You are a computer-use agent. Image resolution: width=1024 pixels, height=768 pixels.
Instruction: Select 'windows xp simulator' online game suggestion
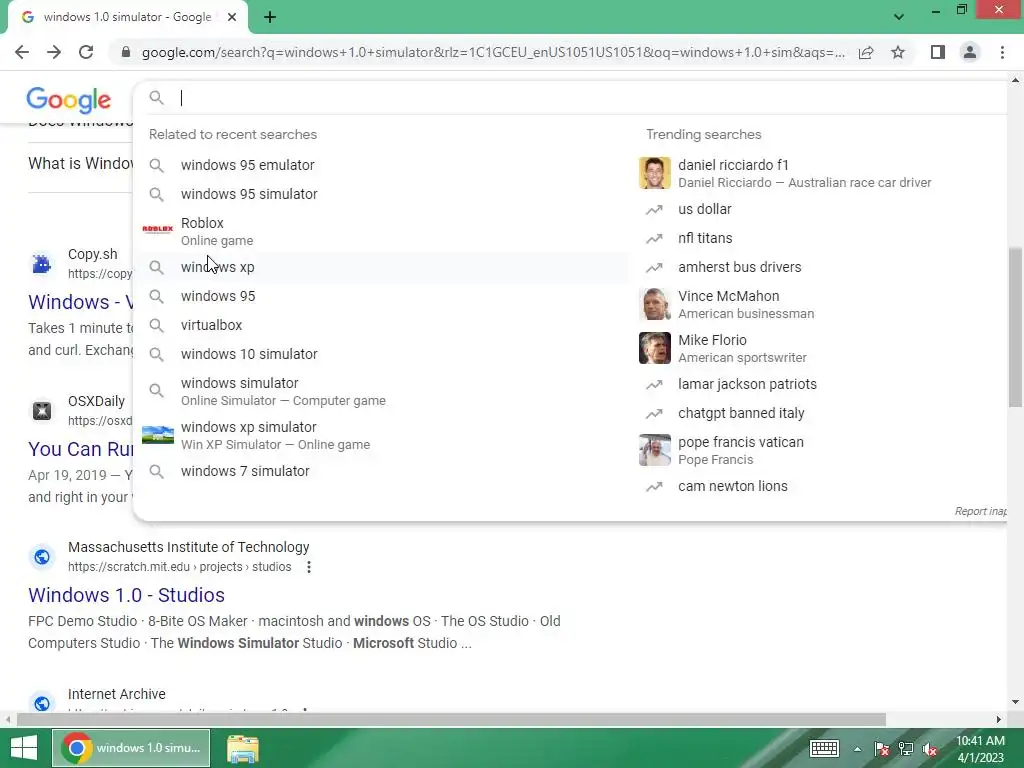tap(382, 435)
